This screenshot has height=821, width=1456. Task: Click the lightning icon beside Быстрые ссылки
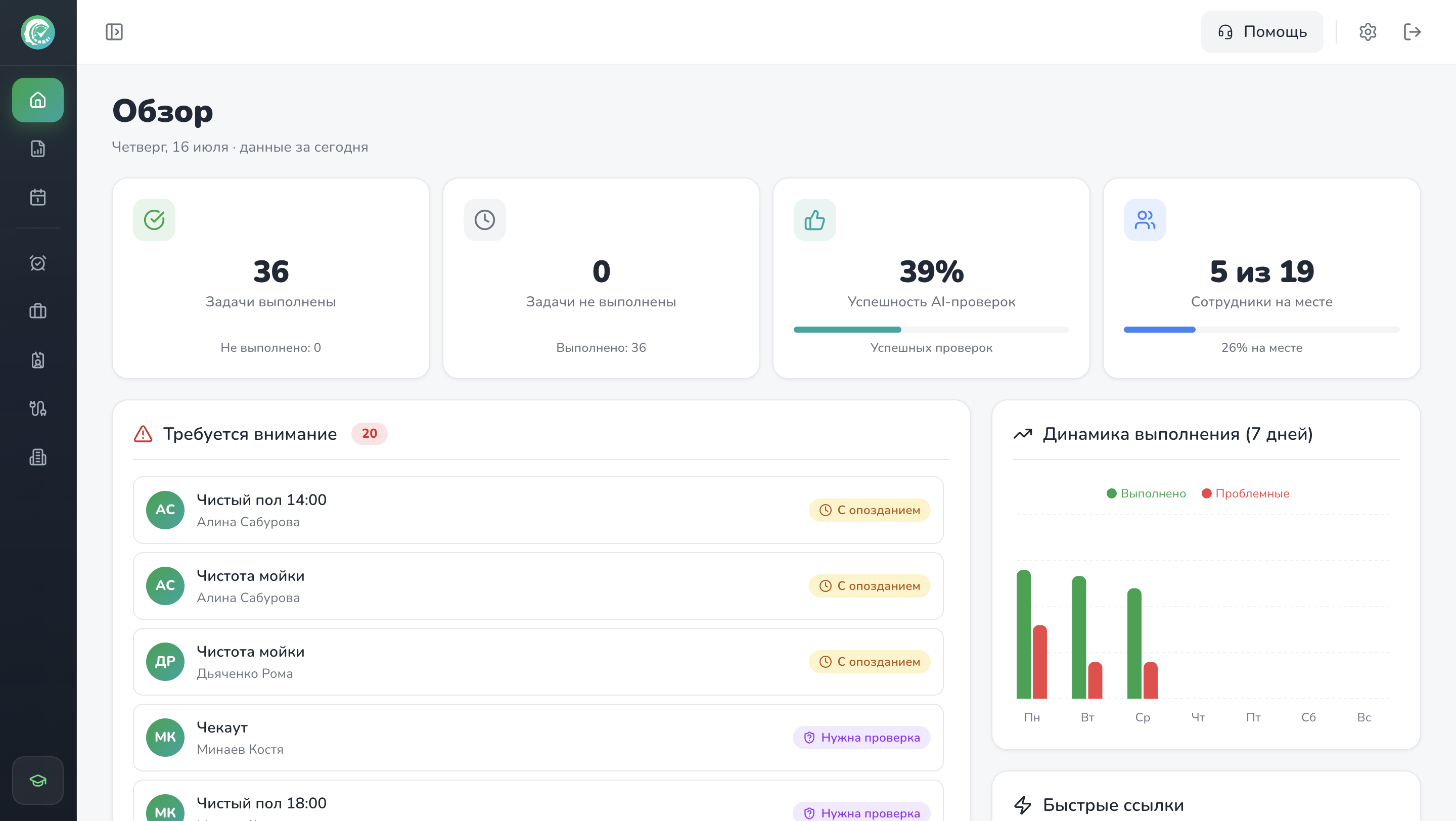pyautogui.click(x=1022, y=805)
